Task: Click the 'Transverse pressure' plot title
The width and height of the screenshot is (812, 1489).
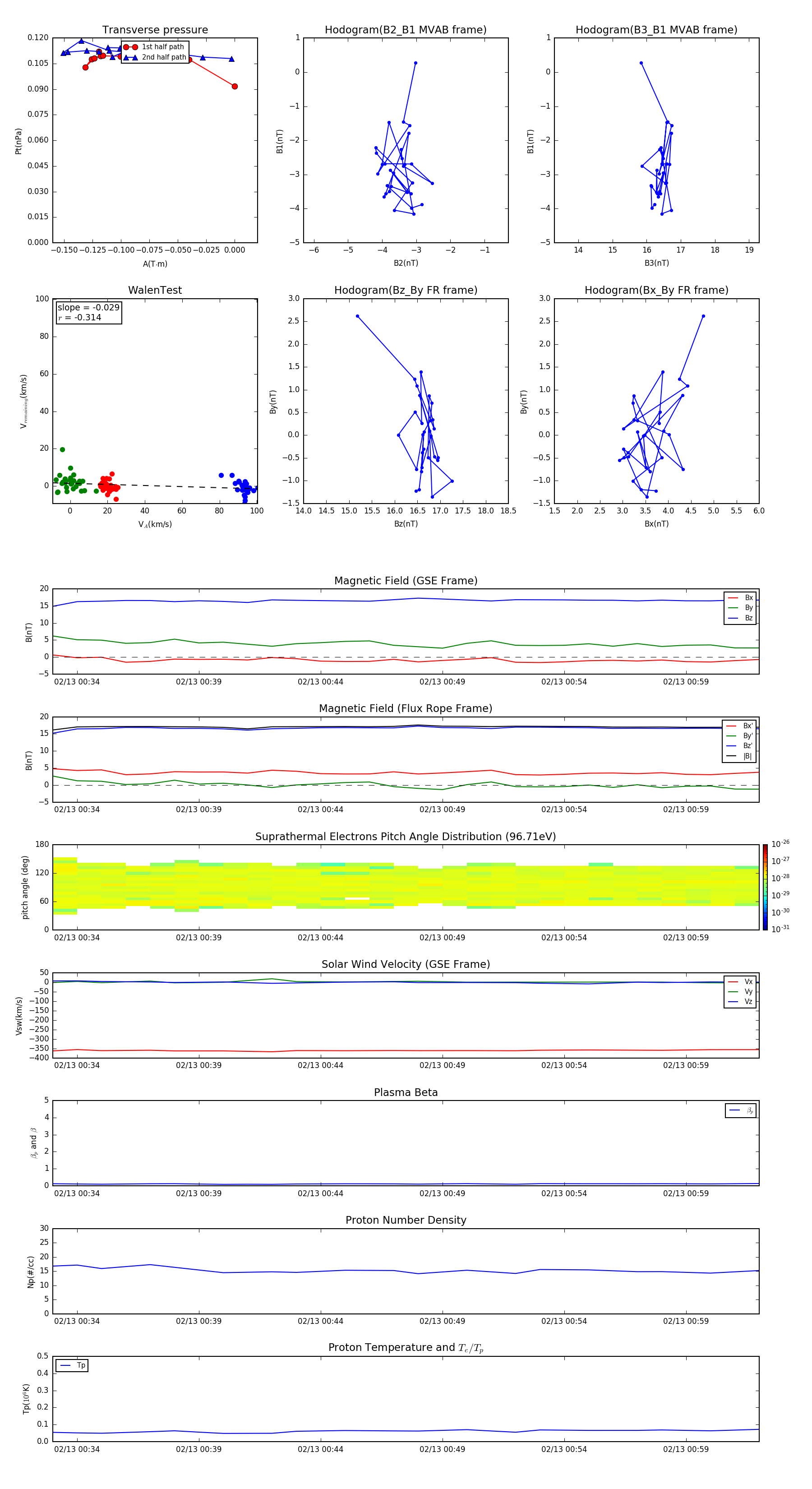Action: pos(155,30)
